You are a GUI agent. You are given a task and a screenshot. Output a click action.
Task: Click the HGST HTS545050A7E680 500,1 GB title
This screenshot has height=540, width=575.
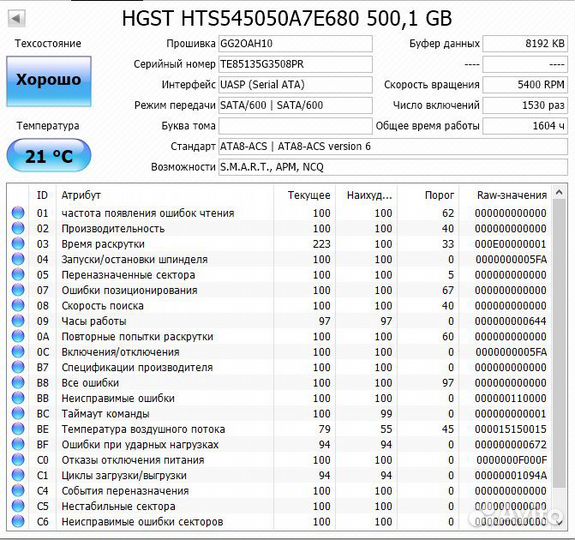(287, 18)
